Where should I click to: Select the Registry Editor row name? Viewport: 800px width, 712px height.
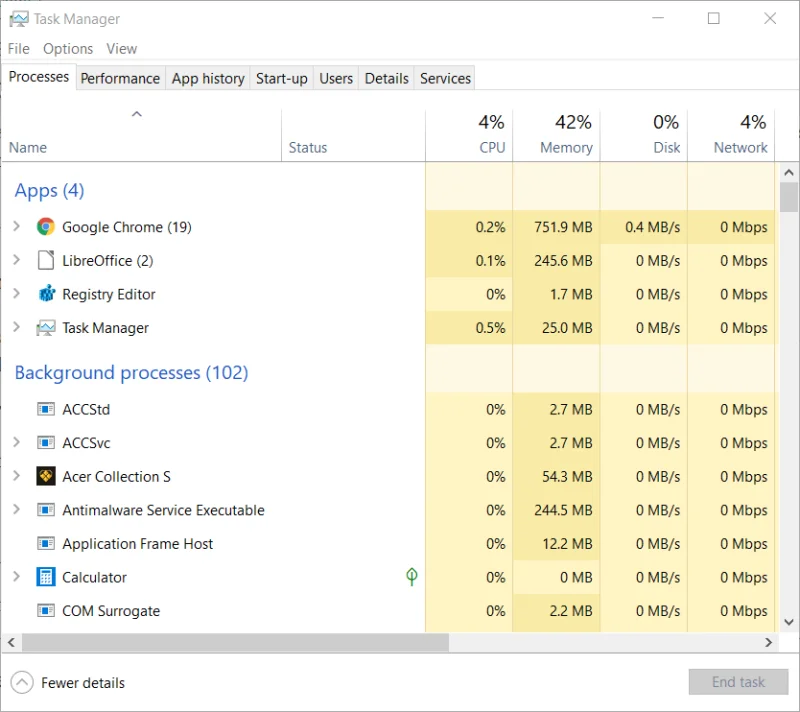(109, 294)
